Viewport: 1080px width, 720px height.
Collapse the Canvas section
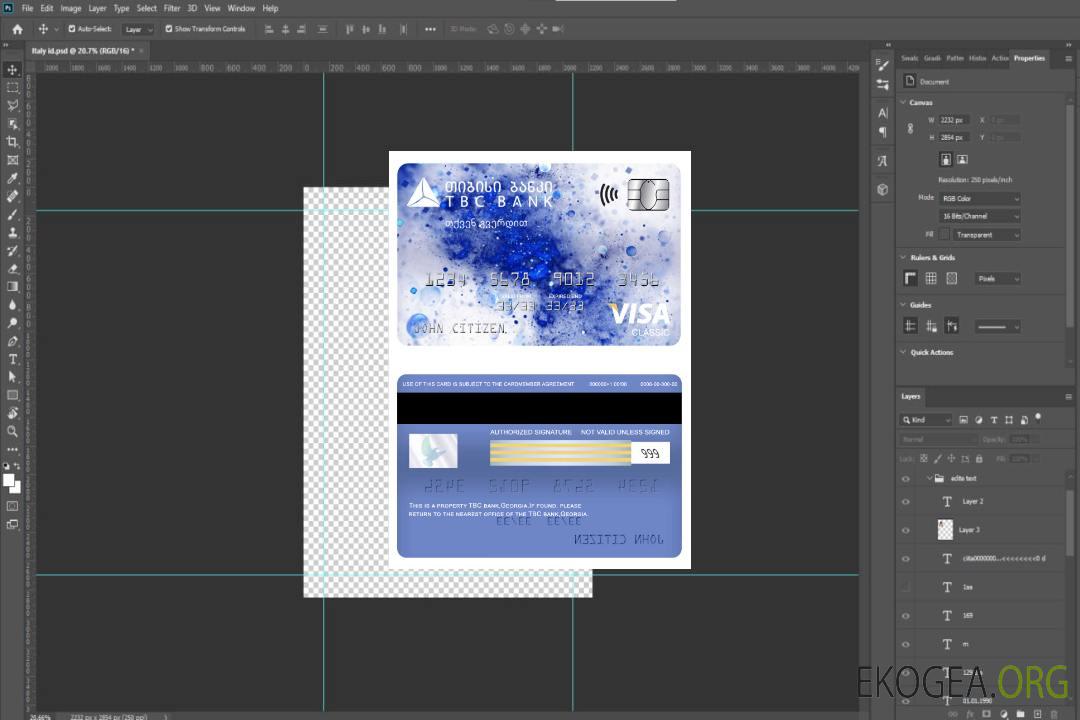click(904, 102)
